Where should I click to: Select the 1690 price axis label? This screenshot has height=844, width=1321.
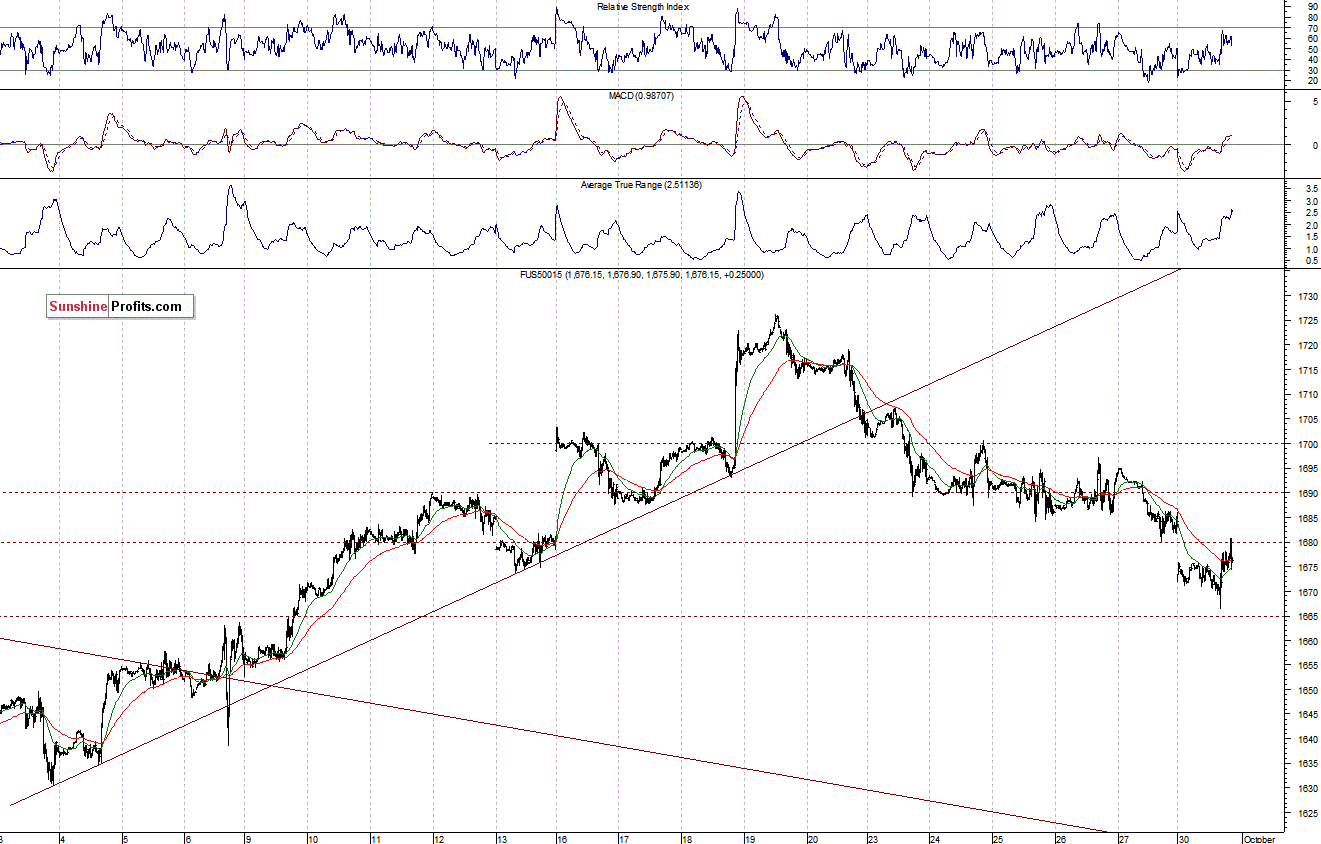click(x=1307, y=494)
